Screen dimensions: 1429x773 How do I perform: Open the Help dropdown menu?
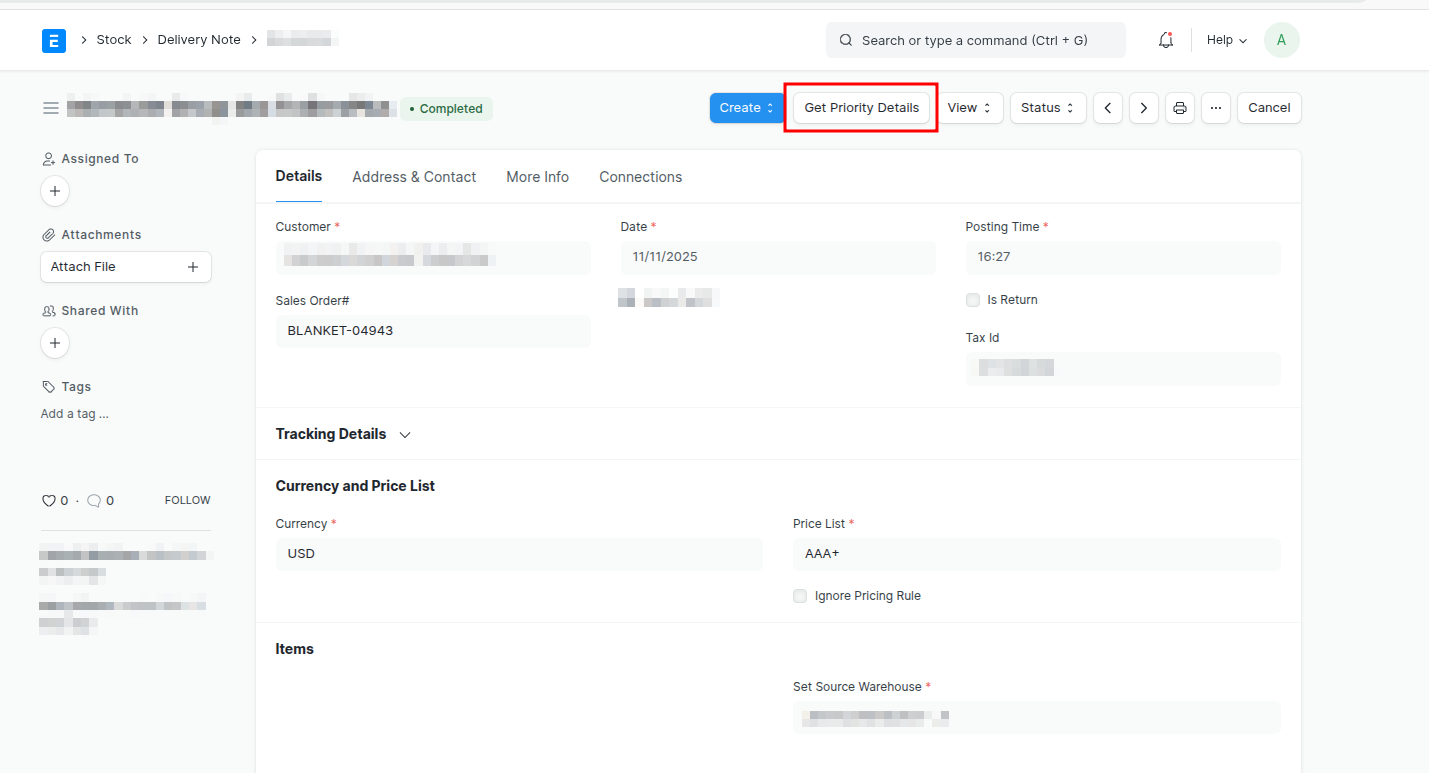click(1226, 40)
